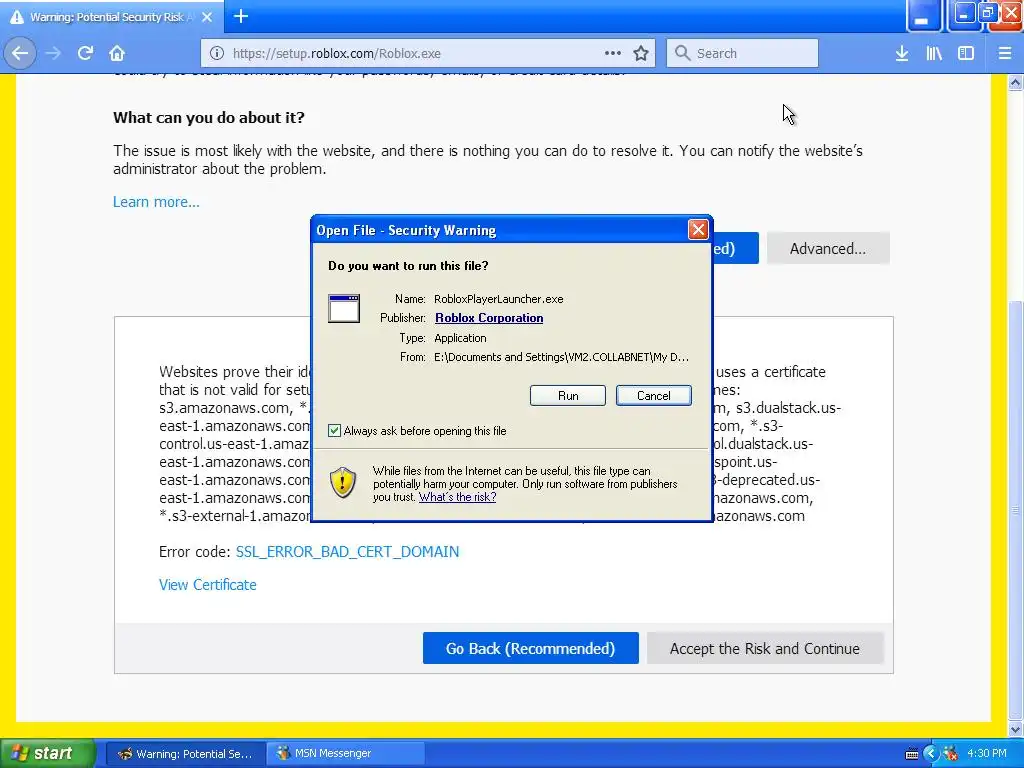
Task: Open a new tab with plus button
Action: 241,16
